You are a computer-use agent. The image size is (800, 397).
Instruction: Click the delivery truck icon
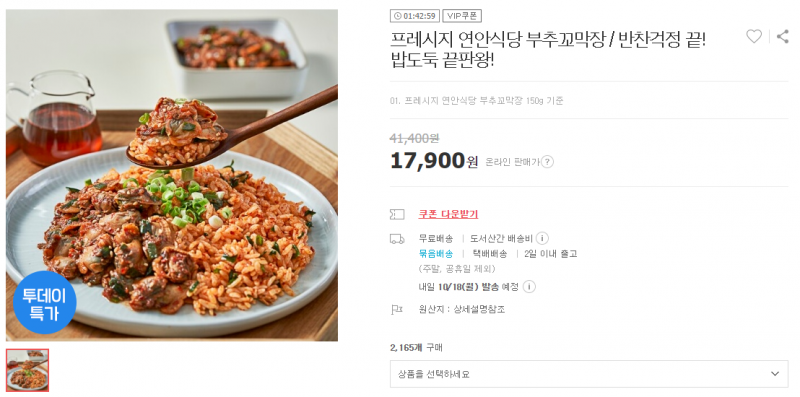[397, 239]
